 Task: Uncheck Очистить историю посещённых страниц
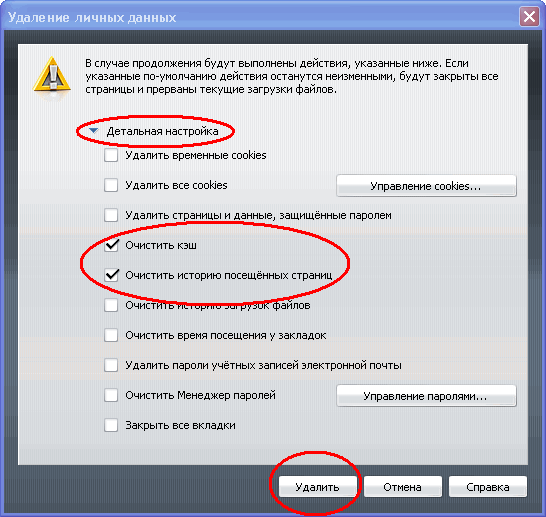[111, 275]
